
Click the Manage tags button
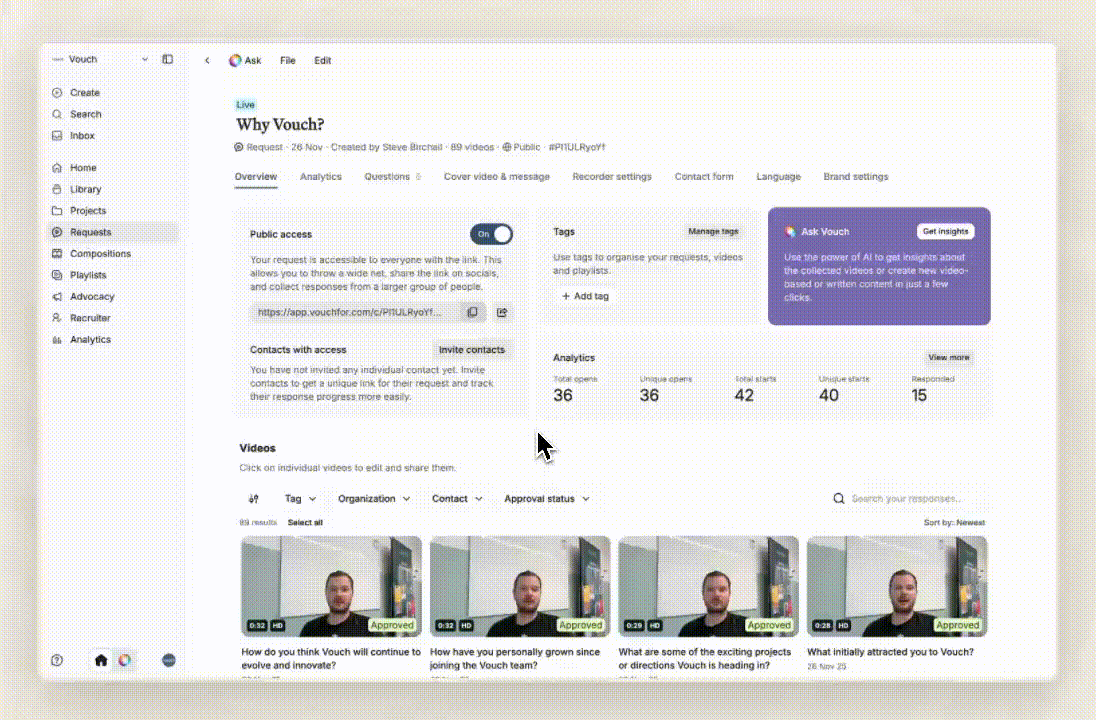coord(713,231)
